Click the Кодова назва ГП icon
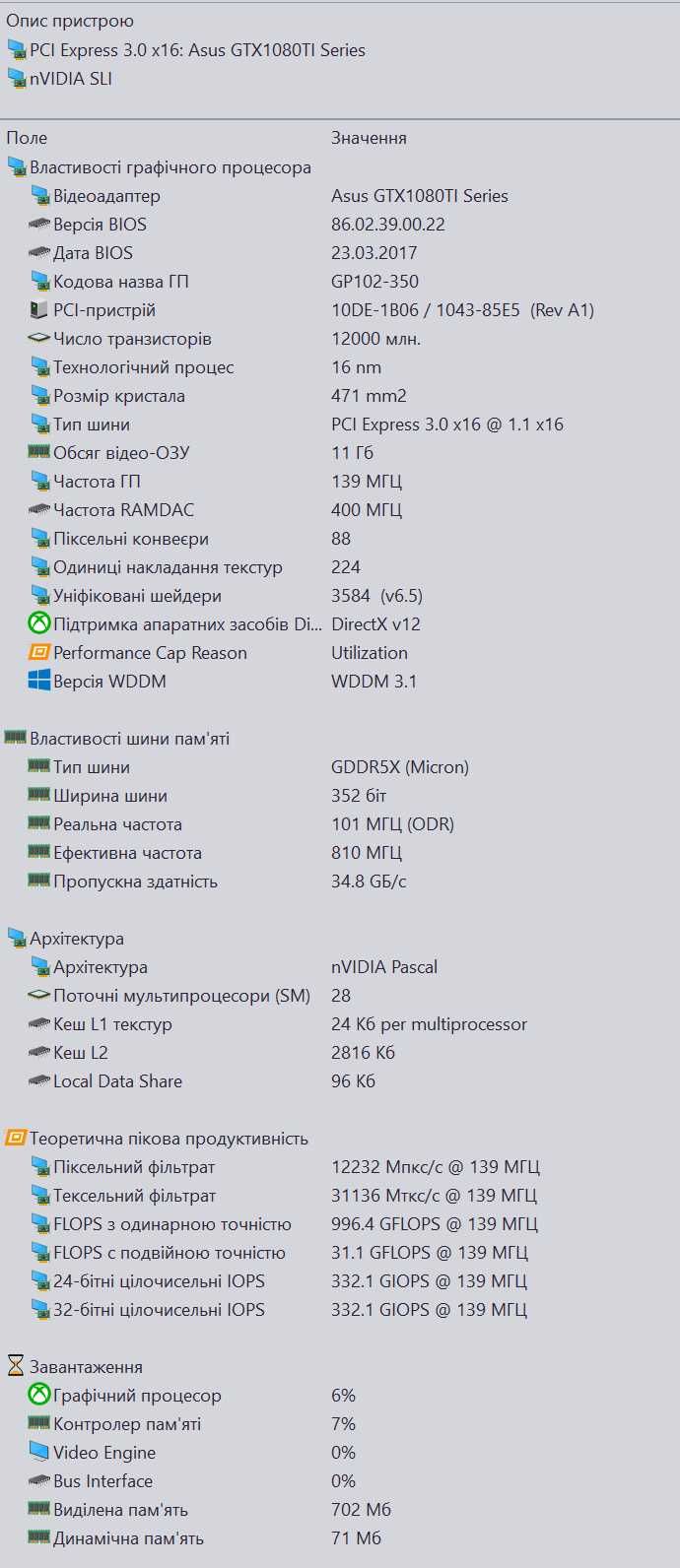This screenshot has height=1568, width=680. click(39, 282)
